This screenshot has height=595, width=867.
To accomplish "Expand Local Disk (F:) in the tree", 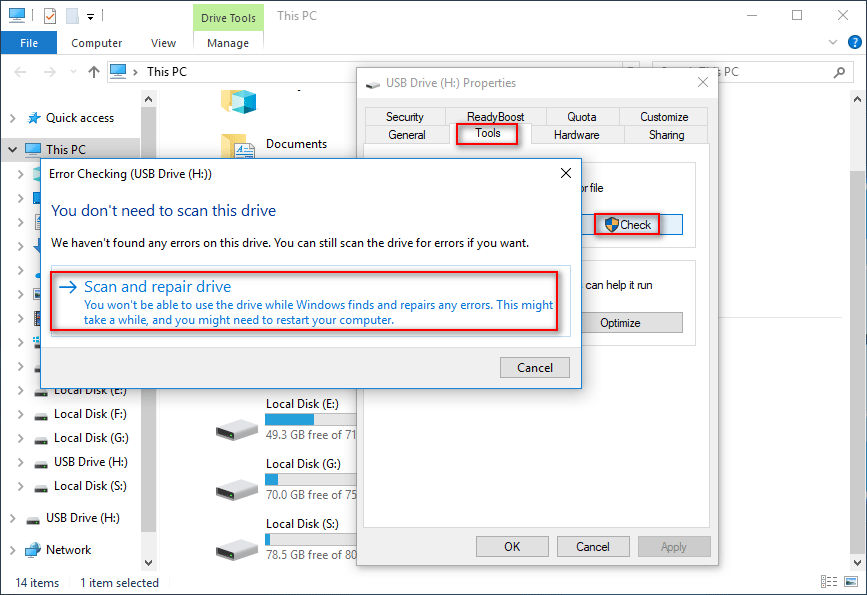I will coord(21,414).
